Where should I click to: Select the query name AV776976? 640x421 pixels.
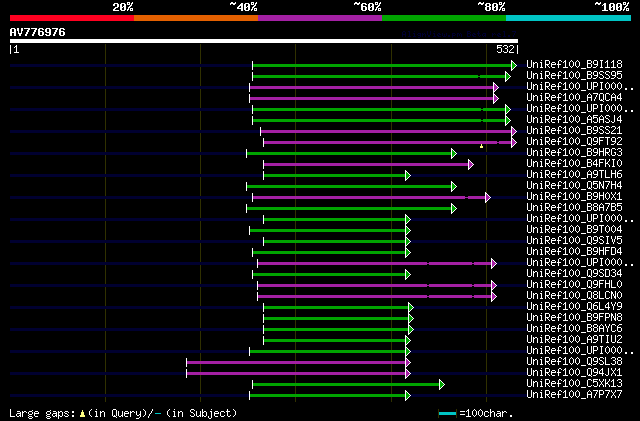[38, 32]
